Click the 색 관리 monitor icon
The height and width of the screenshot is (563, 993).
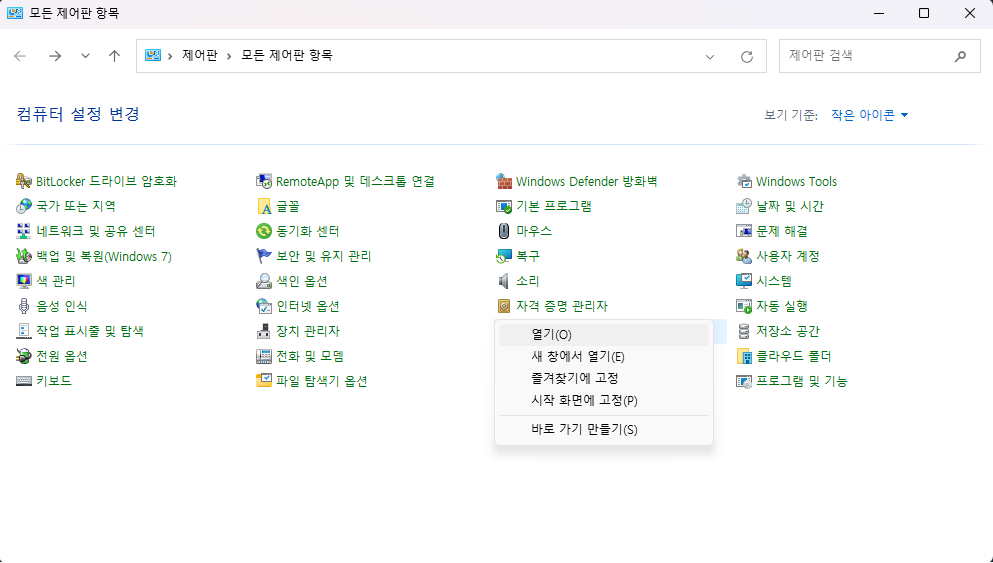tap(23, 281)
